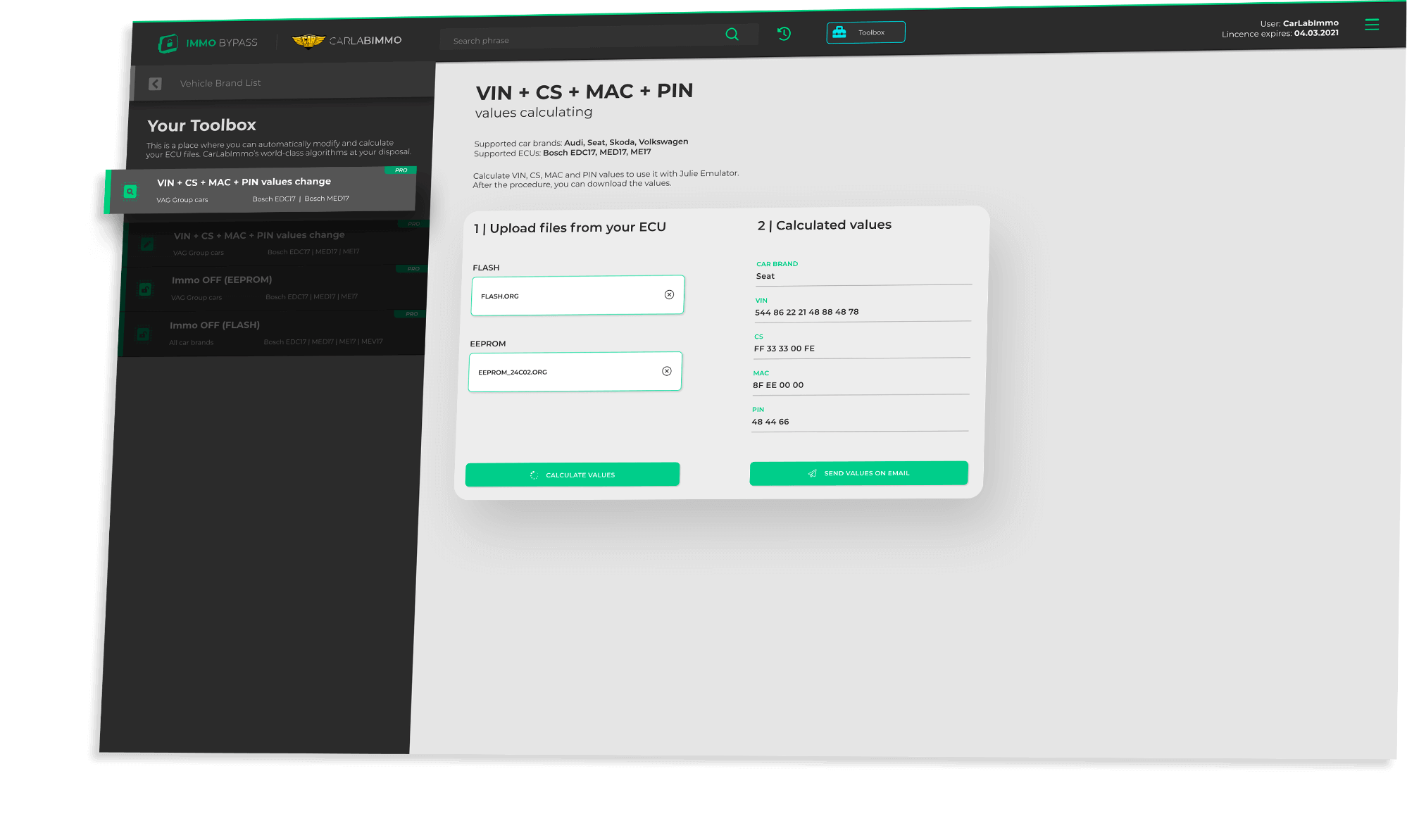
Task: Select Immo OFF (EEPROM) tool
Action: (273, 288)
